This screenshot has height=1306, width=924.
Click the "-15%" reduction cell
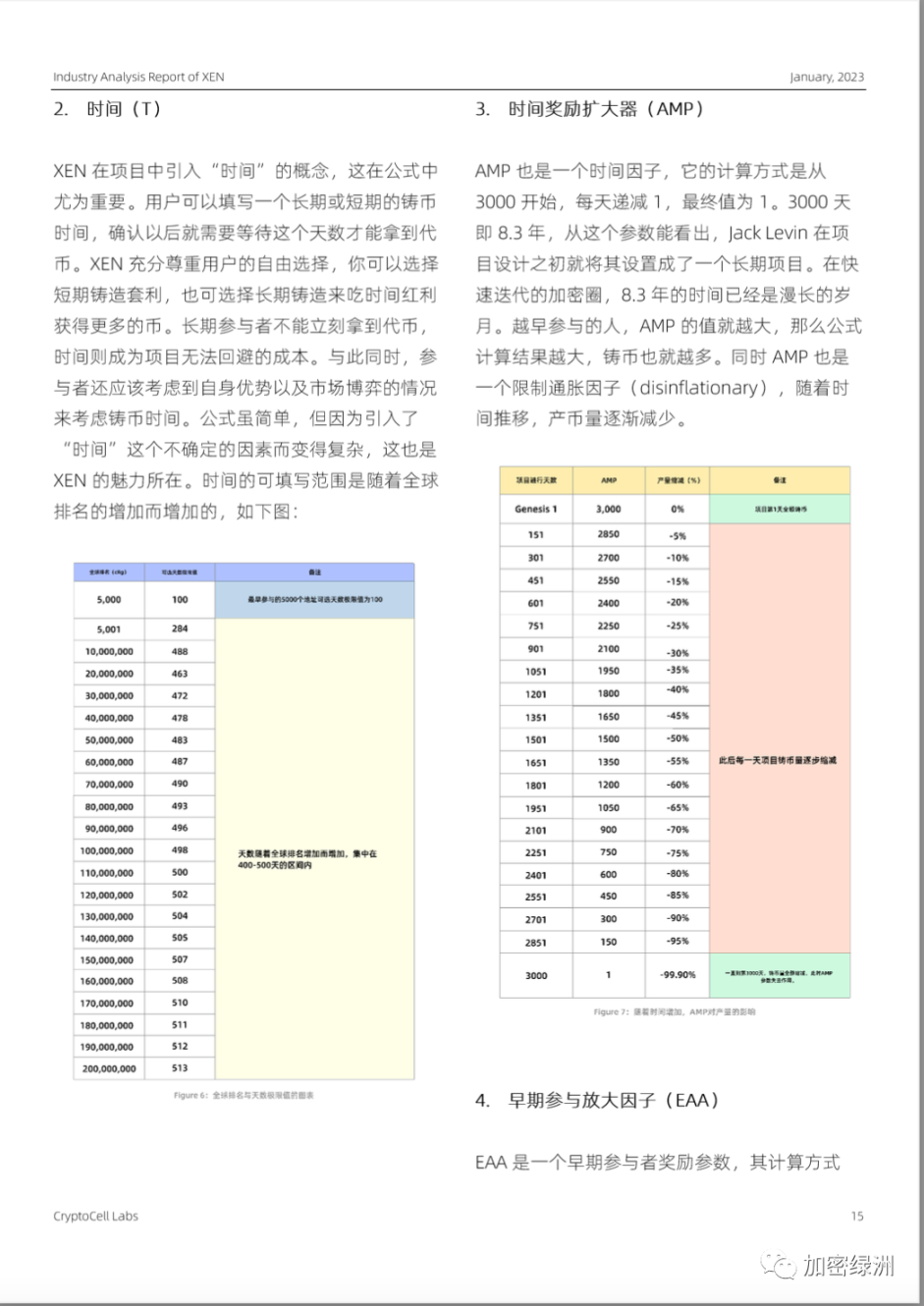[678, 580]
